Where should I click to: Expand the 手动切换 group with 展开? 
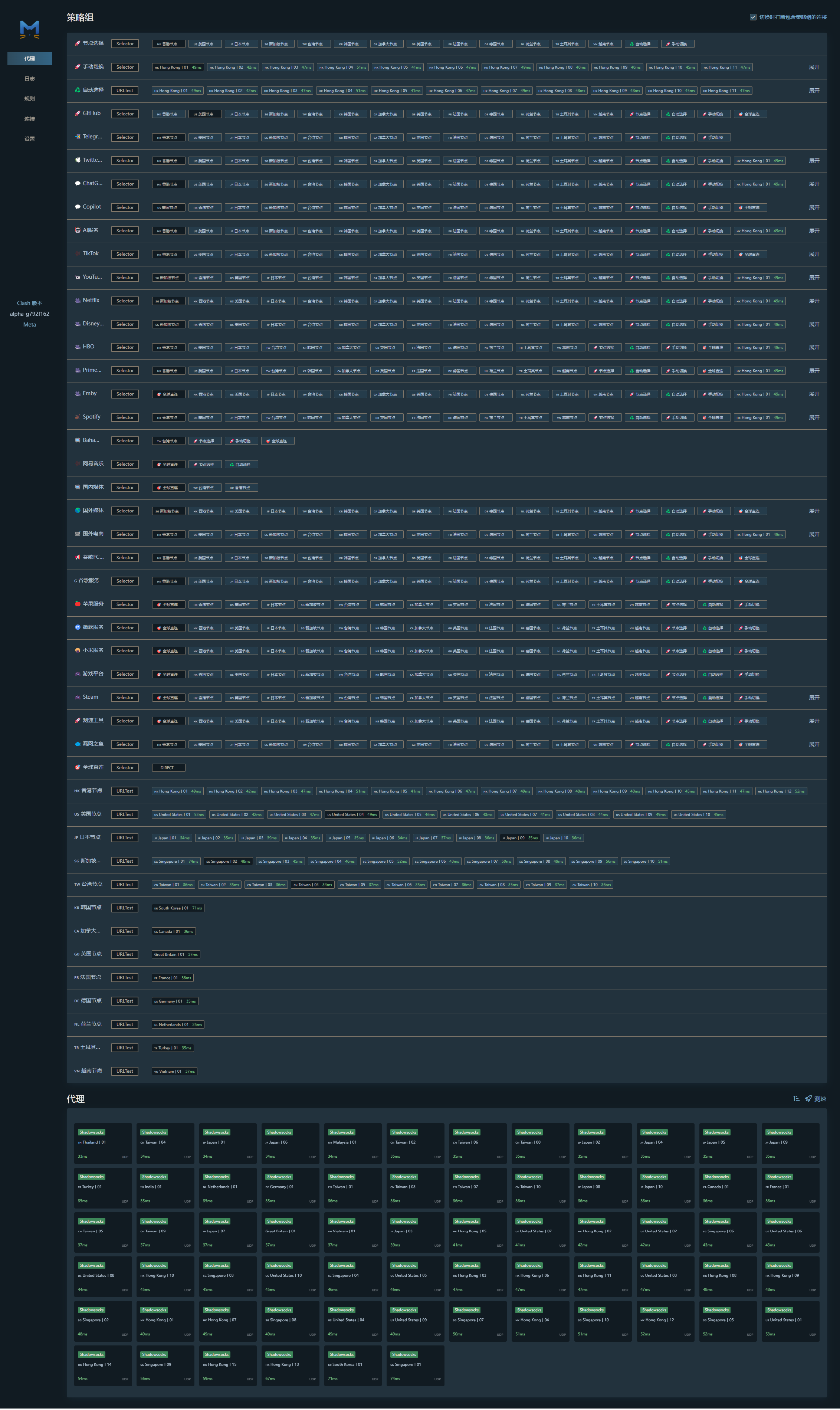coord(813,67)
